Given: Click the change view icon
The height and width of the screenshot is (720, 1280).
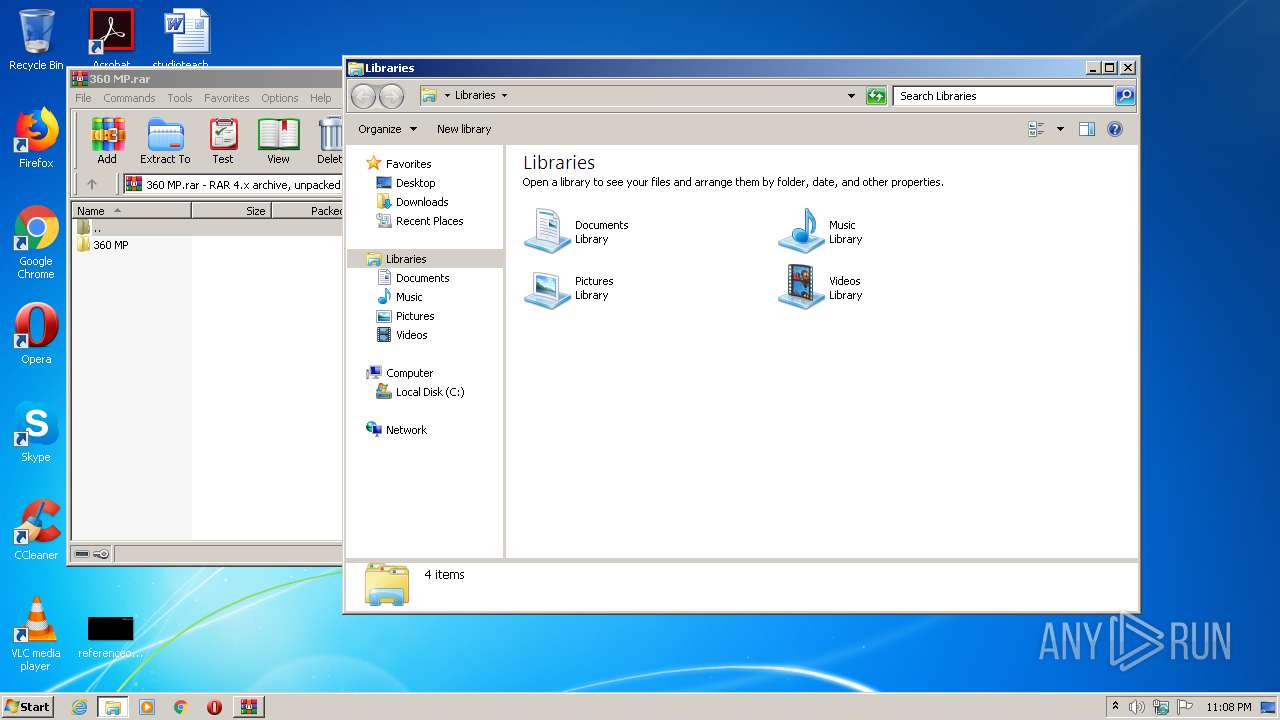Looking at the screenshot, I should [1036, 129].
